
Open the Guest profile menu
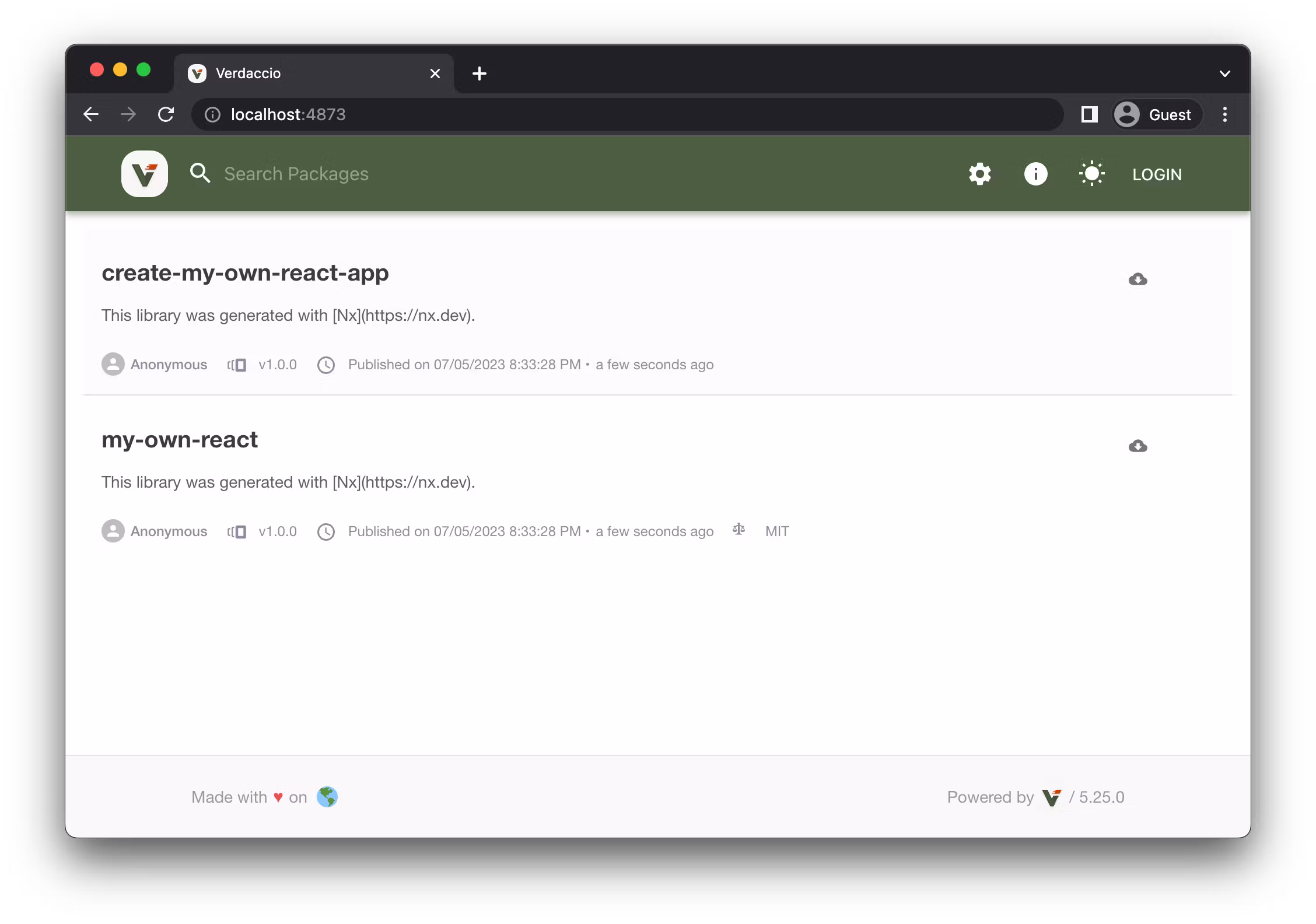tap(1156, 115)
